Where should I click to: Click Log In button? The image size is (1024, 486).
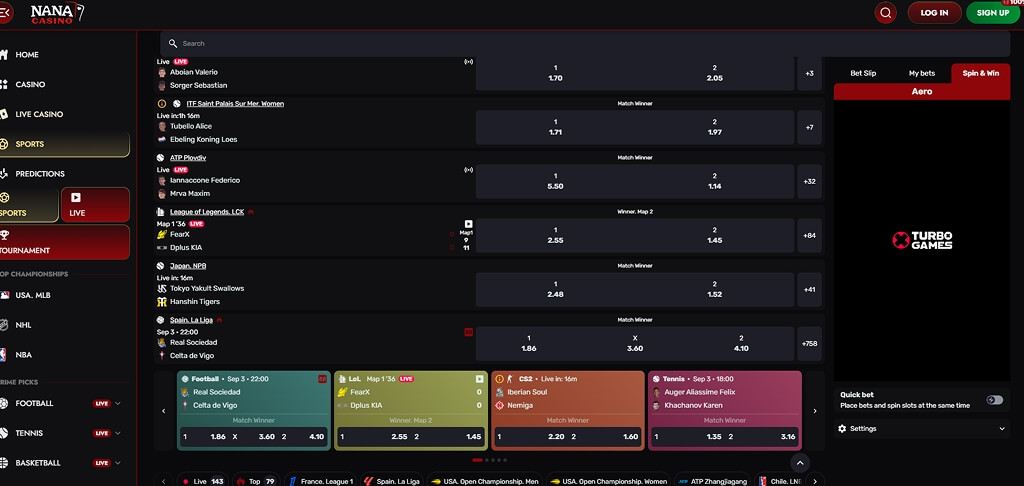click(x=934, y=12)
